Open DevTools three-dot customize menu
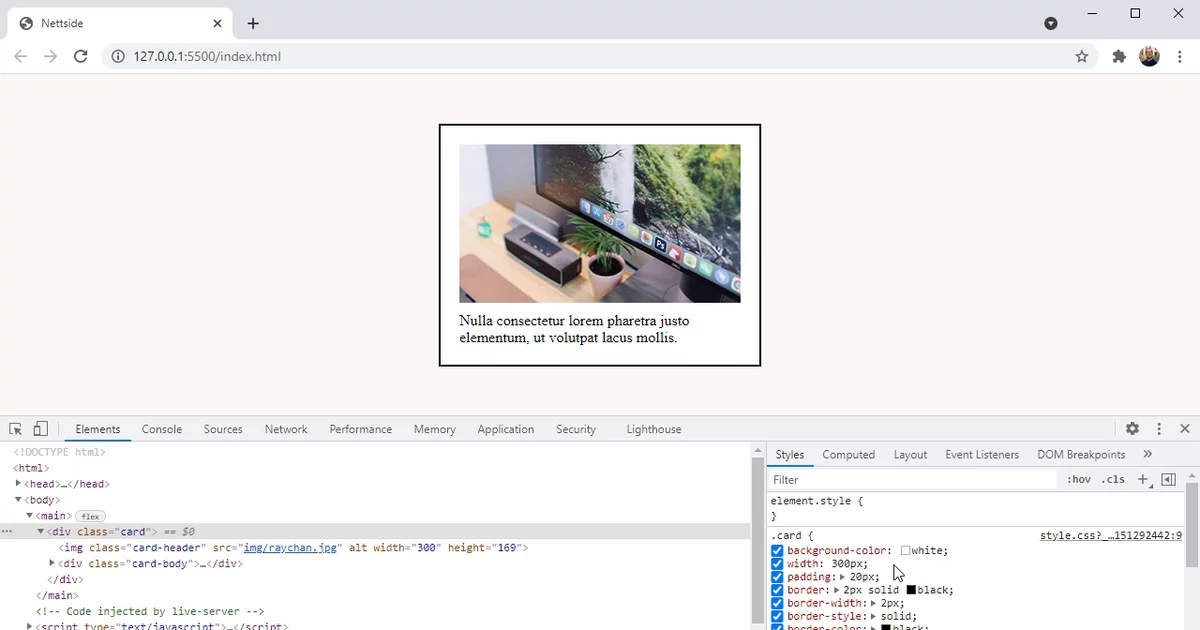The width and height of the screenshot is (1200, 630). click(x=1159, y=429)
